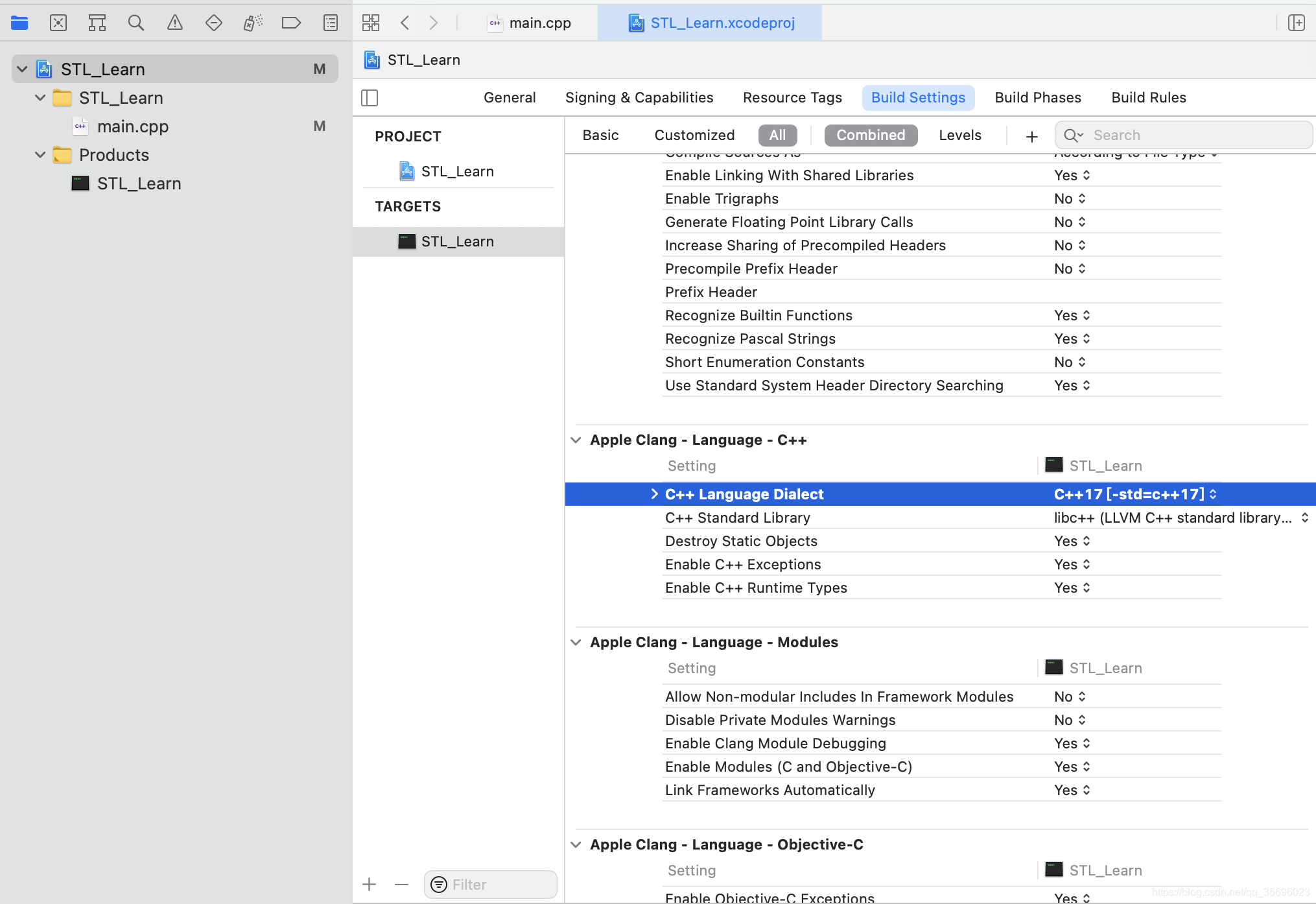Screen dimensions: 1316x904
Task: Collapse Apple Clang Language Modules section
Action: pos(576,642)
